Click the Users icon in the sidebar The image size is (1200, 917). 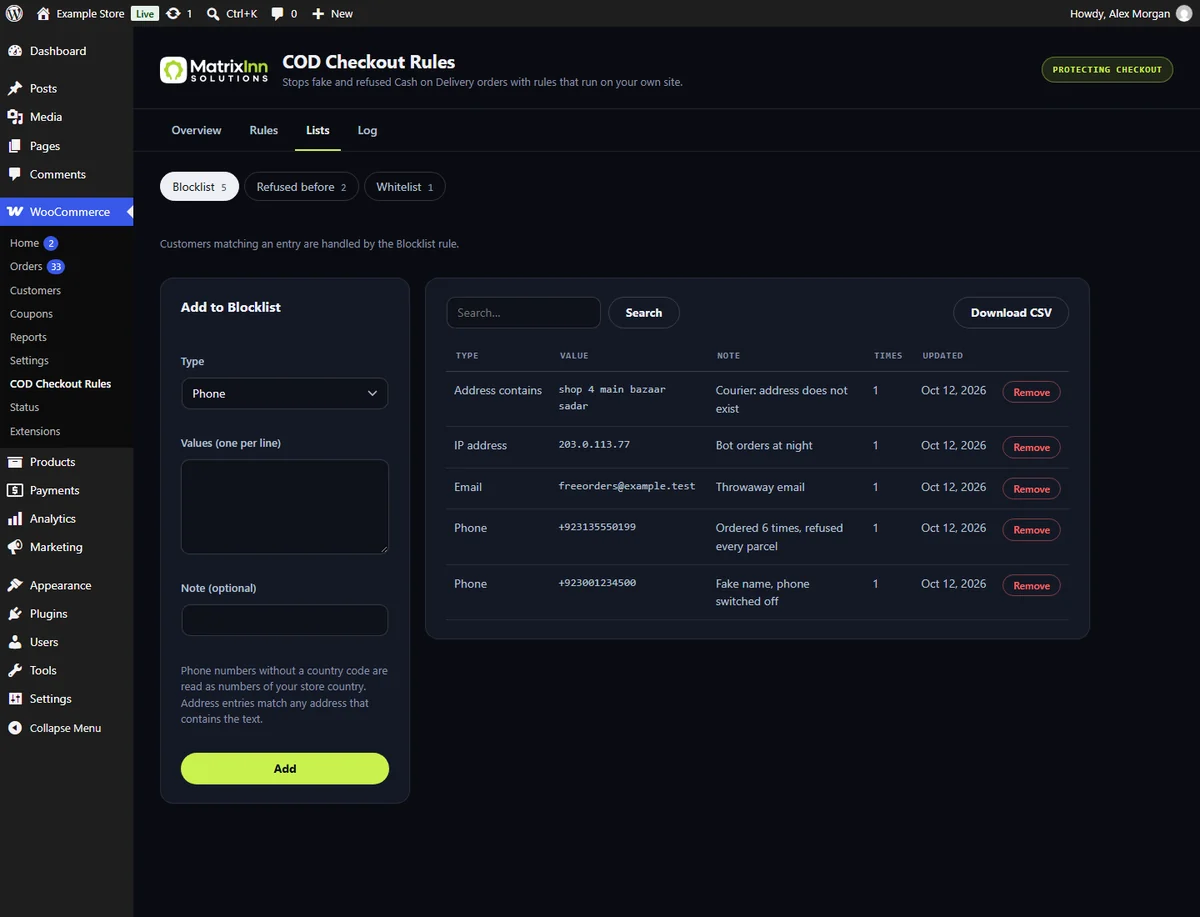pyautogui.click(x=15, y=642)
